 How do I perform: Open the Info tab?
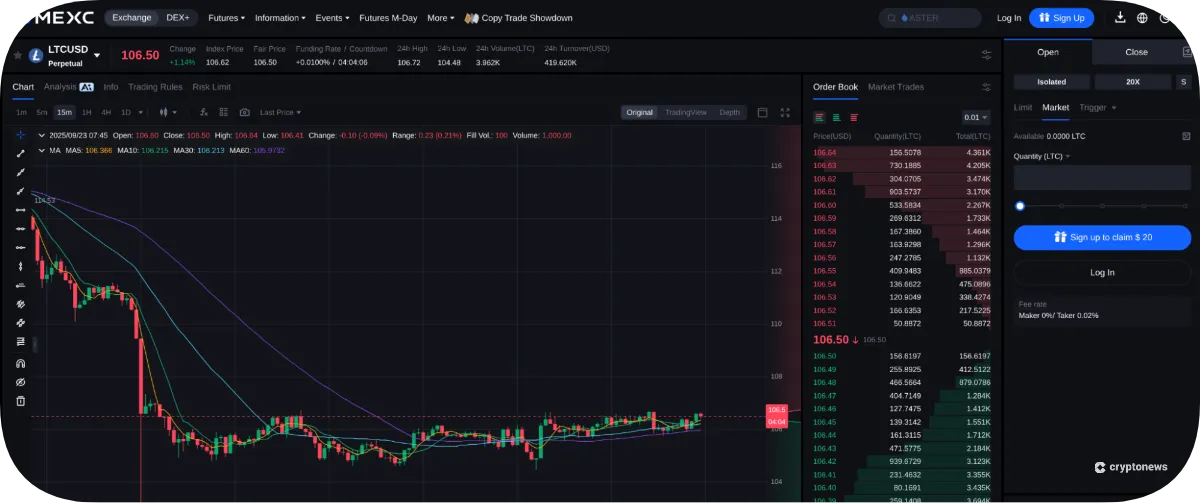tap(111, 87)
